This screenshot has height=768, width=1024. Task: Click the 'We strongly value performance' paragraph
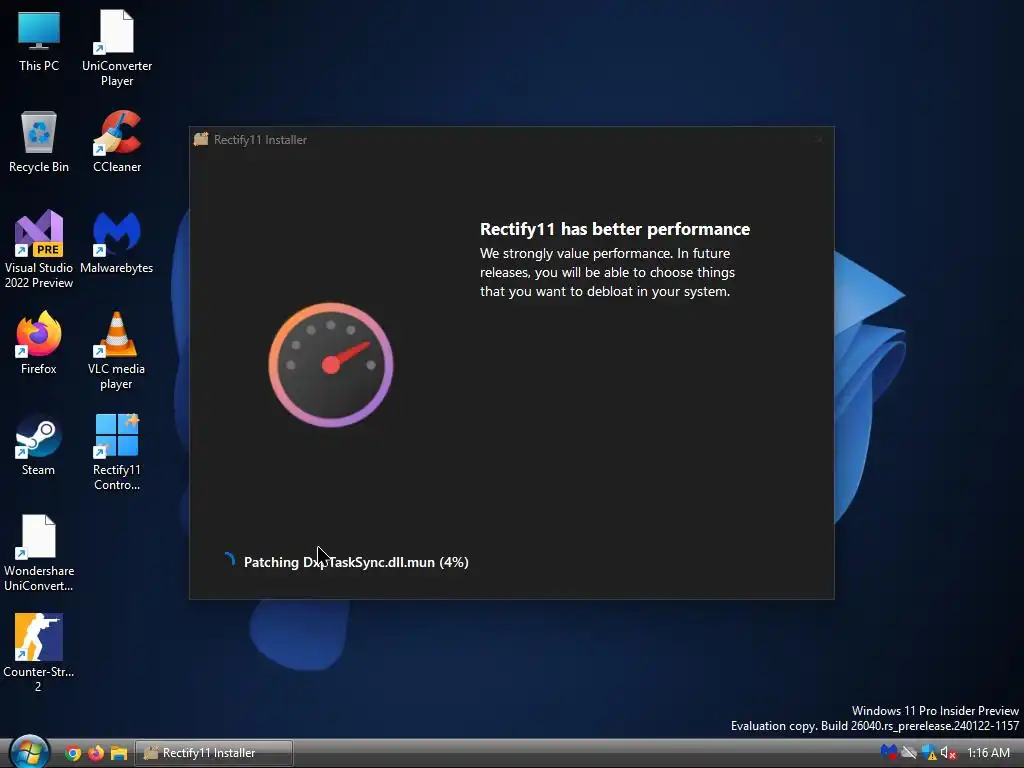pyautogui.click(x=607, y=272)
